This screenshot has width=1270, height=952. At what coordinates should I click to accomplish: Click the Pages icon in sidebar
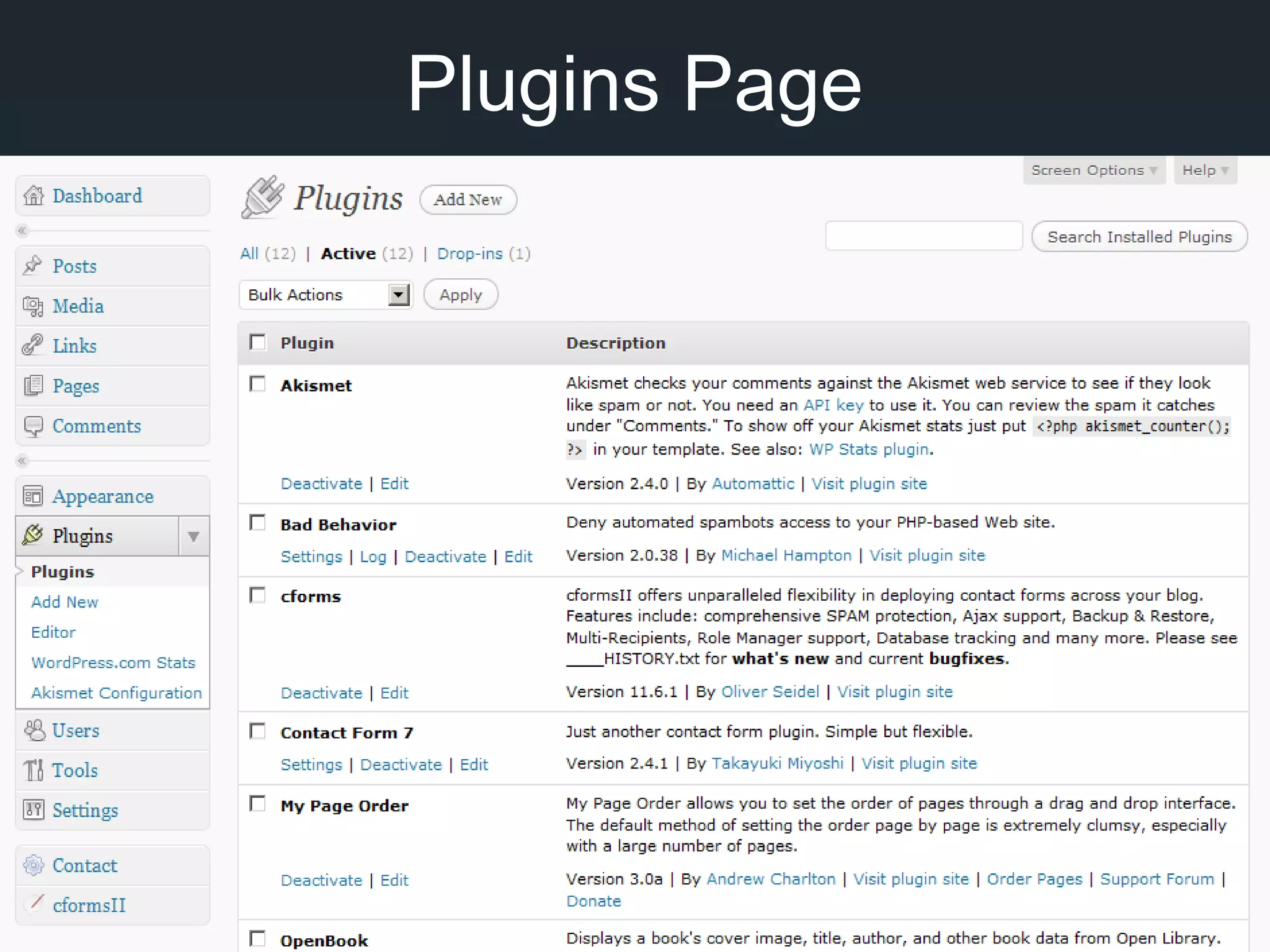33,386
